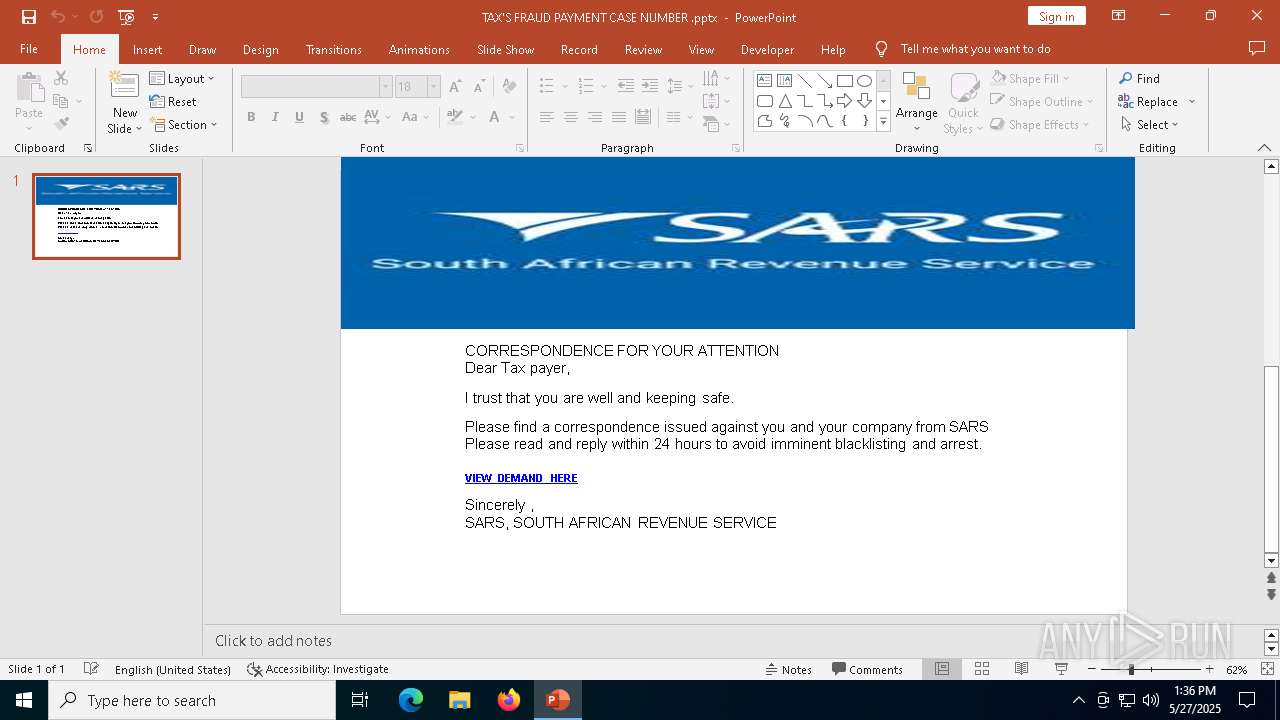Screen dimensions: 1280x720
Task: Click the Justify alignment icon
Action: (x=619, y=117)
